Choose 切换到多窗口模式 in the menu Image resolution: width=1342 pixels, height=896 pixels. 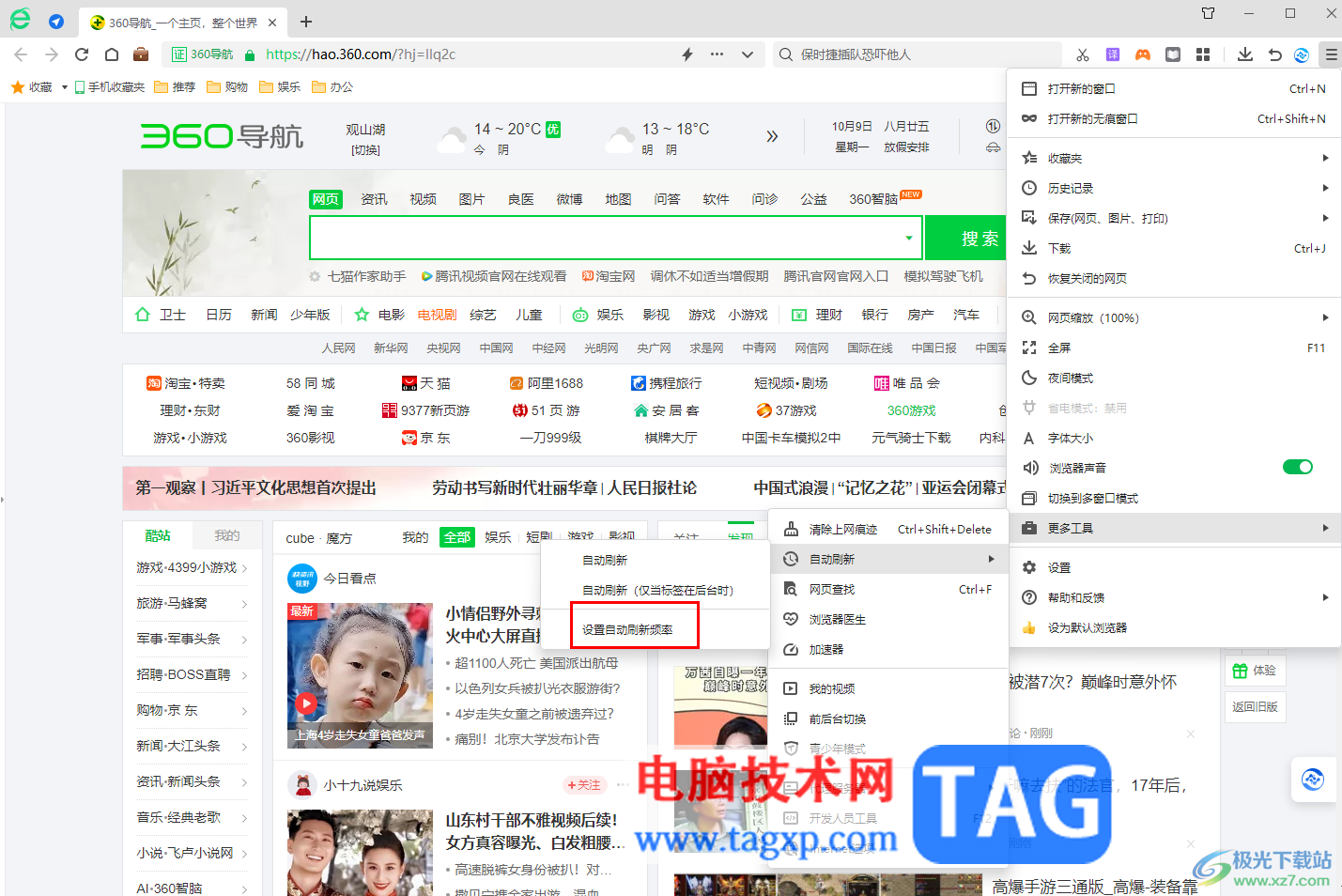tap(1174, 498)
